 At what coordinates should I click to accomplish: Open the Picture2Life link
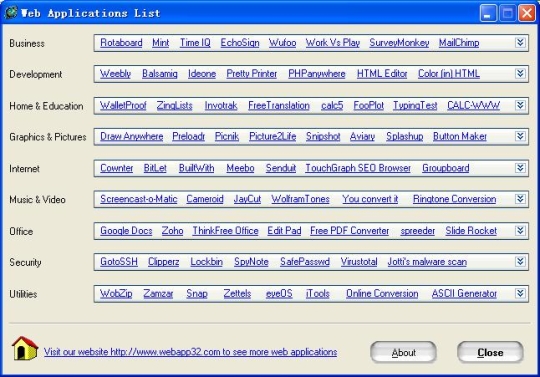click(x=272, y=136)
